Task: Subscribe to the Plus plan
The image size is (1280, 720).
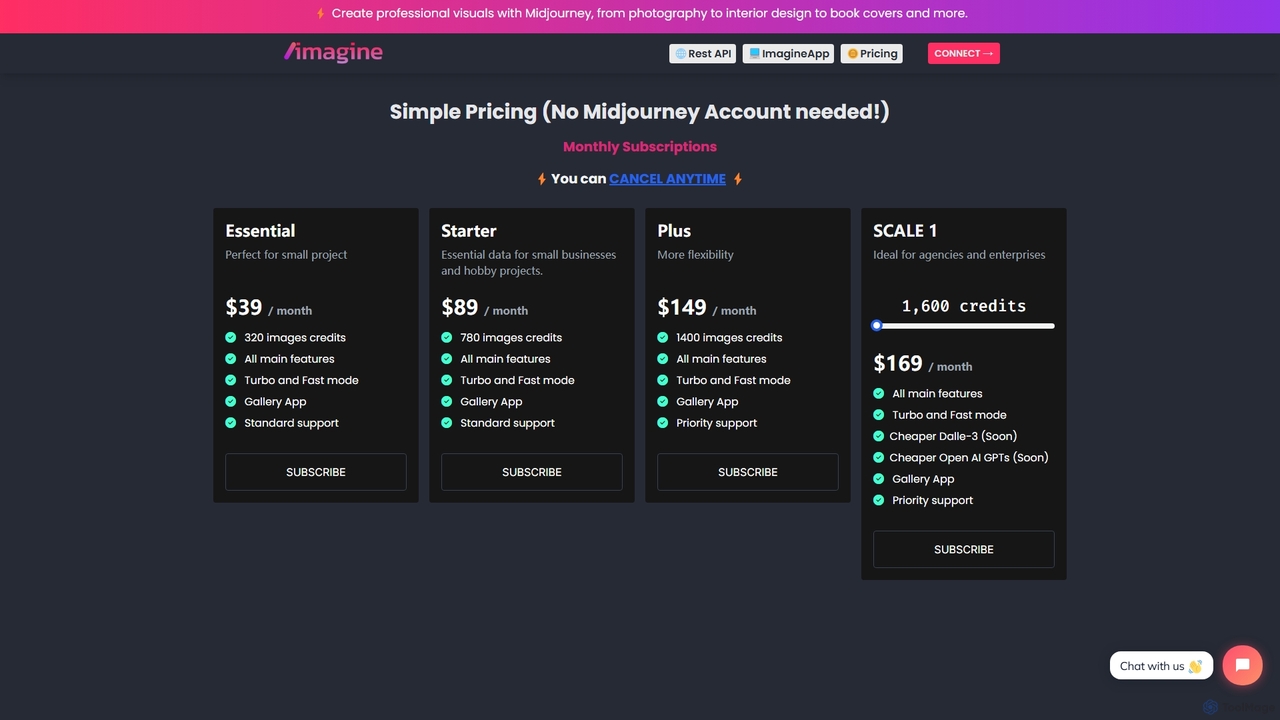Action: tap(748, 472)
